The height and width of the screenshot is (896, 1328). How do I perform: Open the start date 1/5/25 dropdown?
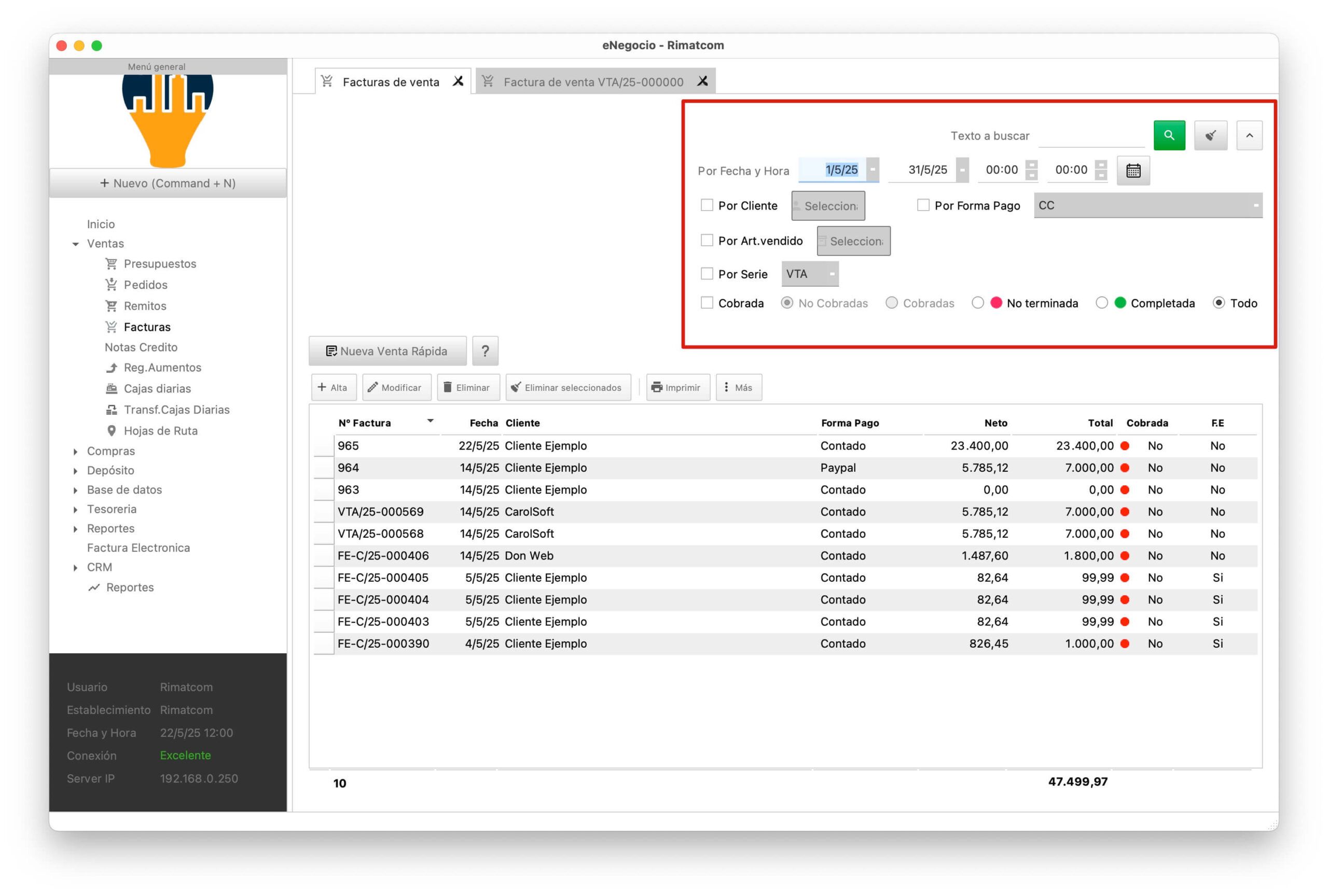pos(872,170)
